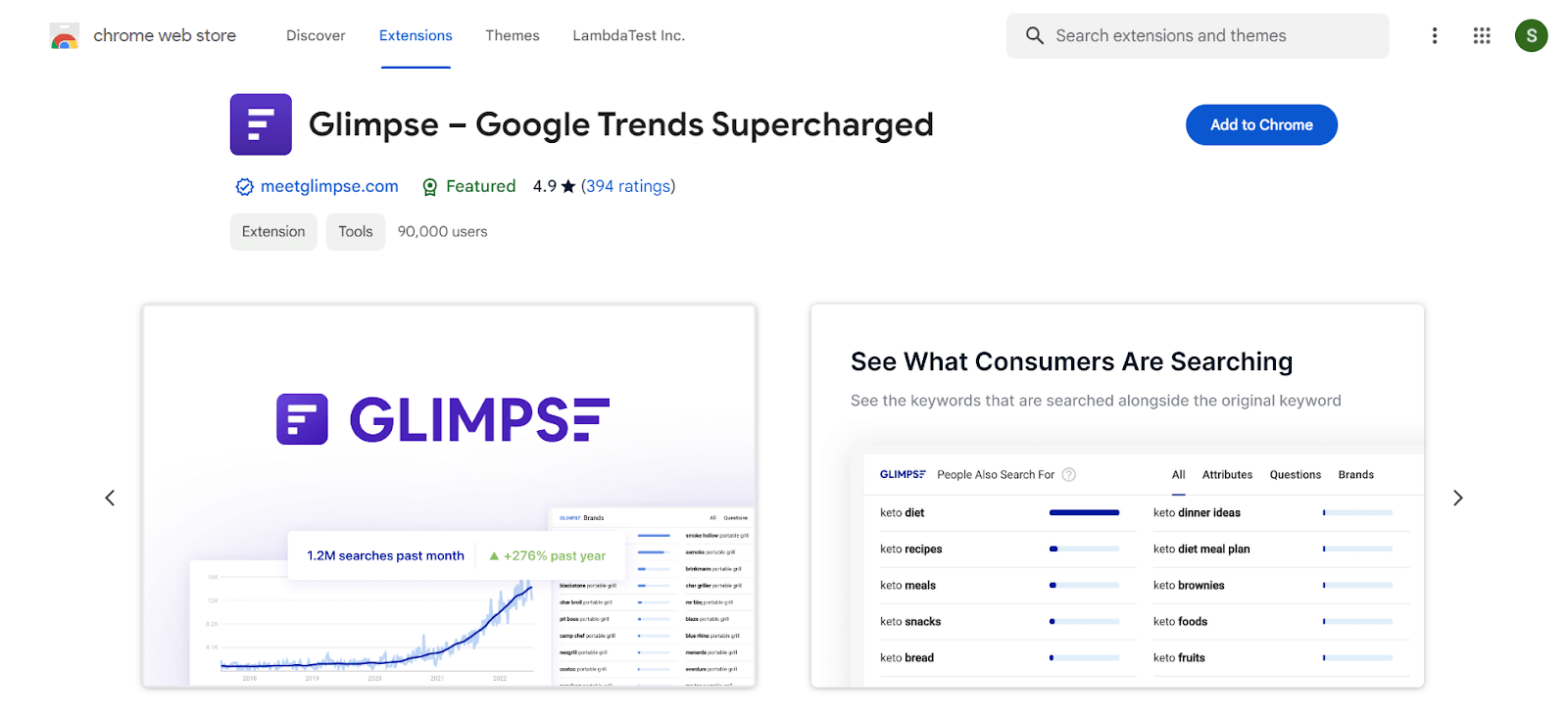The height and width of the screenshot is (717, 1568).
Task: Click the keto dinner ideas popularity bar
Action: pos(1357,512)
